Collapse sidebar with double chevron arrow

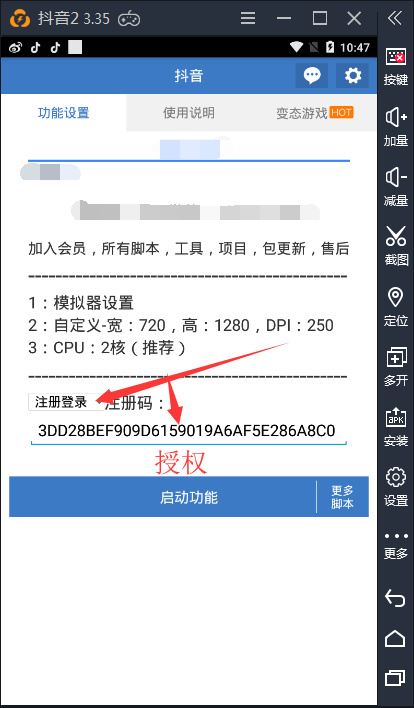[395, 18]
